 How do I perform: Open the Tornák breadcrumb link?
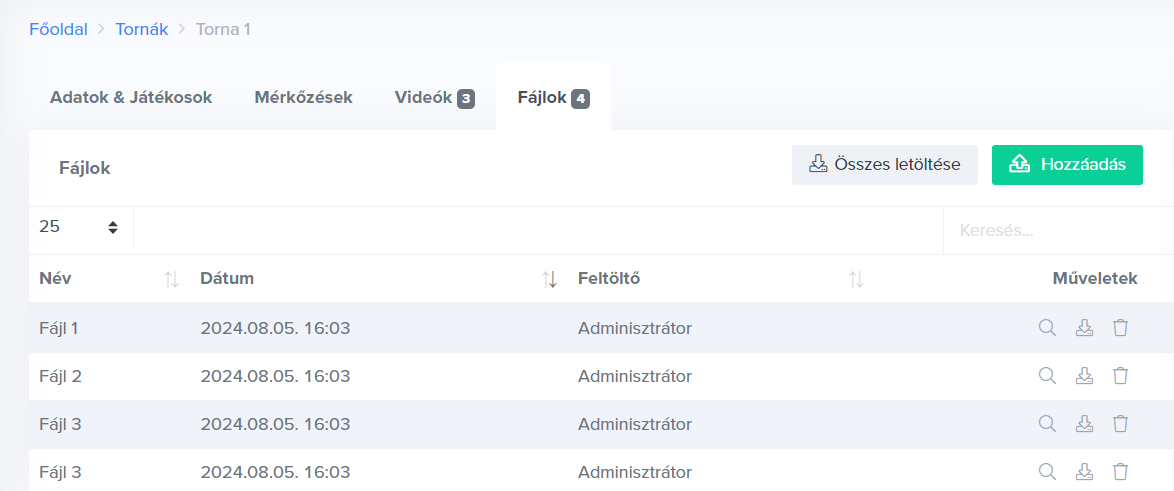tap(140, 29)
